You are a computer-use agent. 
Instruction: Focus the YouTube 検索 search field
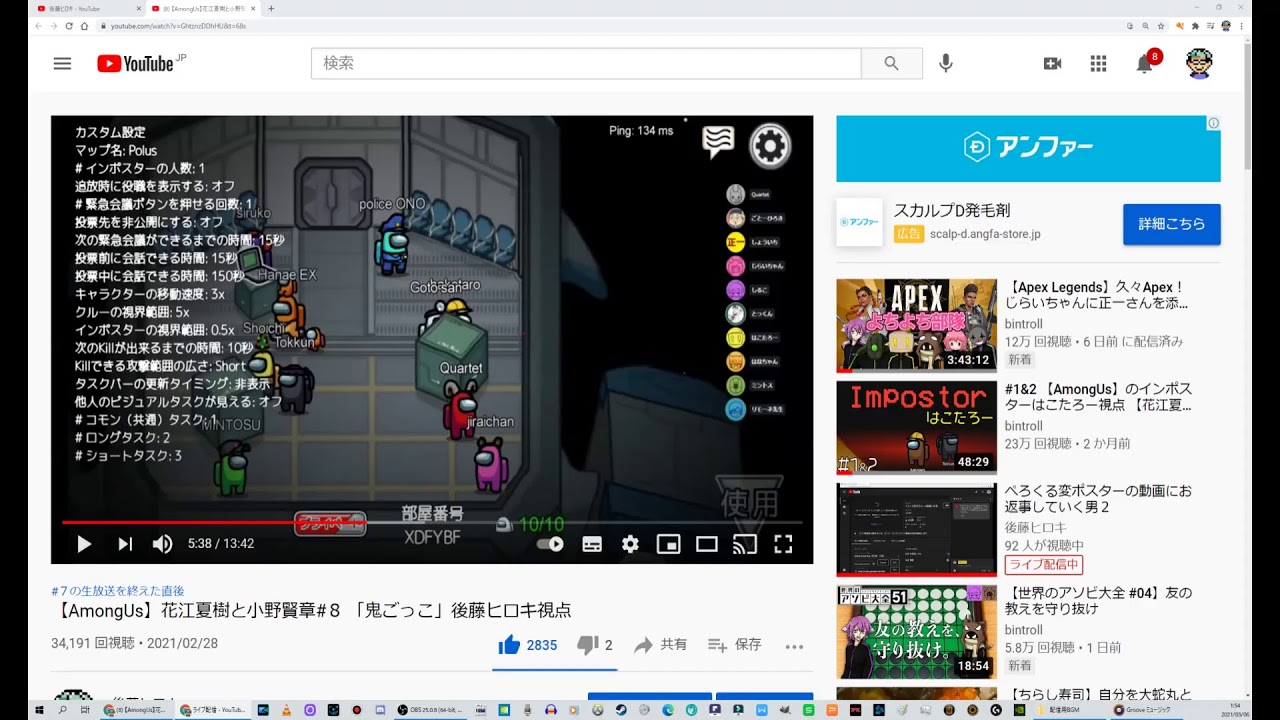tap(586, 63)
